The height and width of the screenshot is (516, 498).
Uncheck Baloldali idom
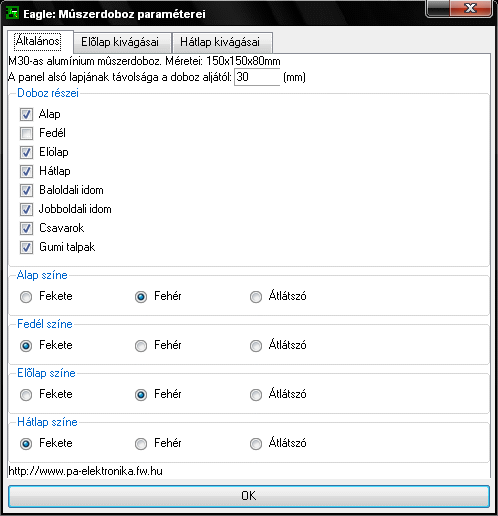click(26, 190)
